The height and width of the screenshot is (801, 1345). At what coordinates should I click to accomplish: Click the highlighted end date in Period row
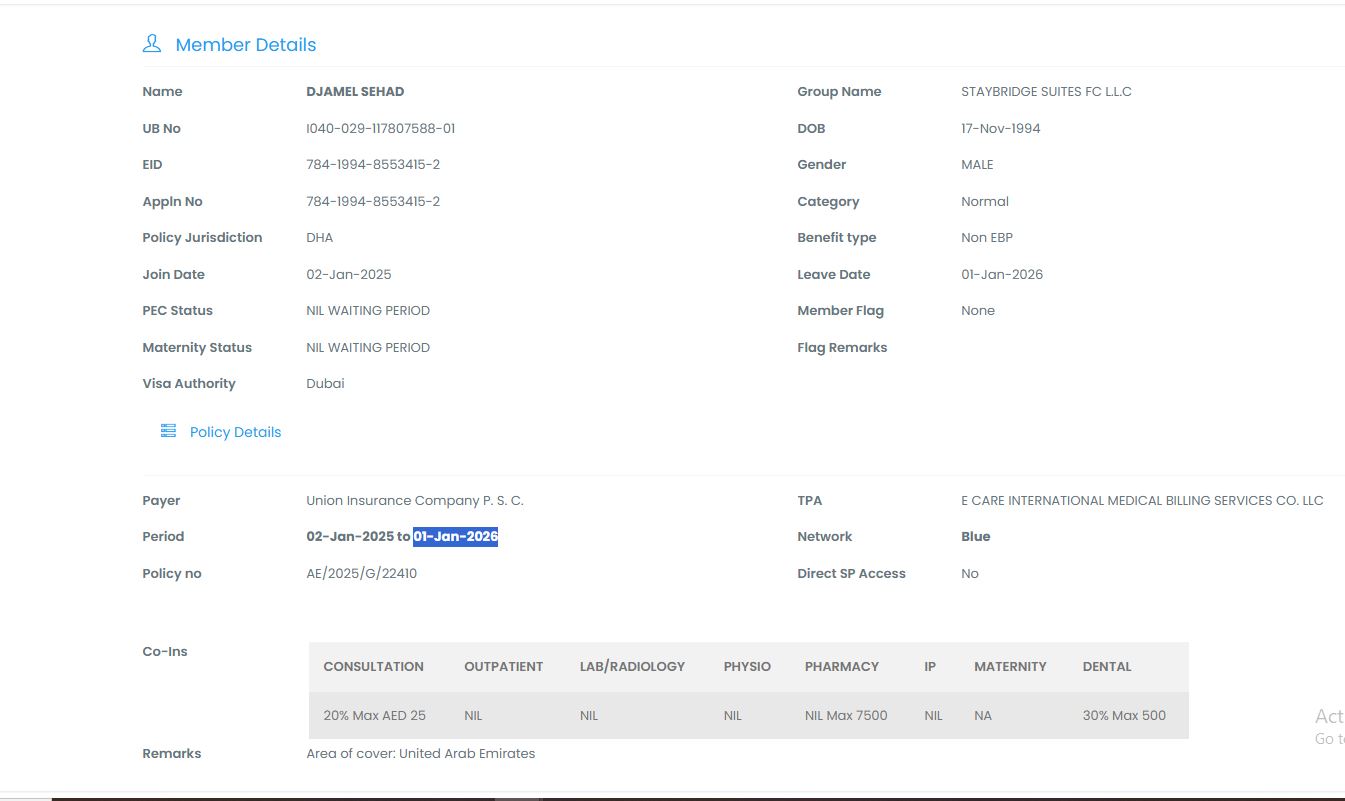pyautogui.click(x=456, y=537)
